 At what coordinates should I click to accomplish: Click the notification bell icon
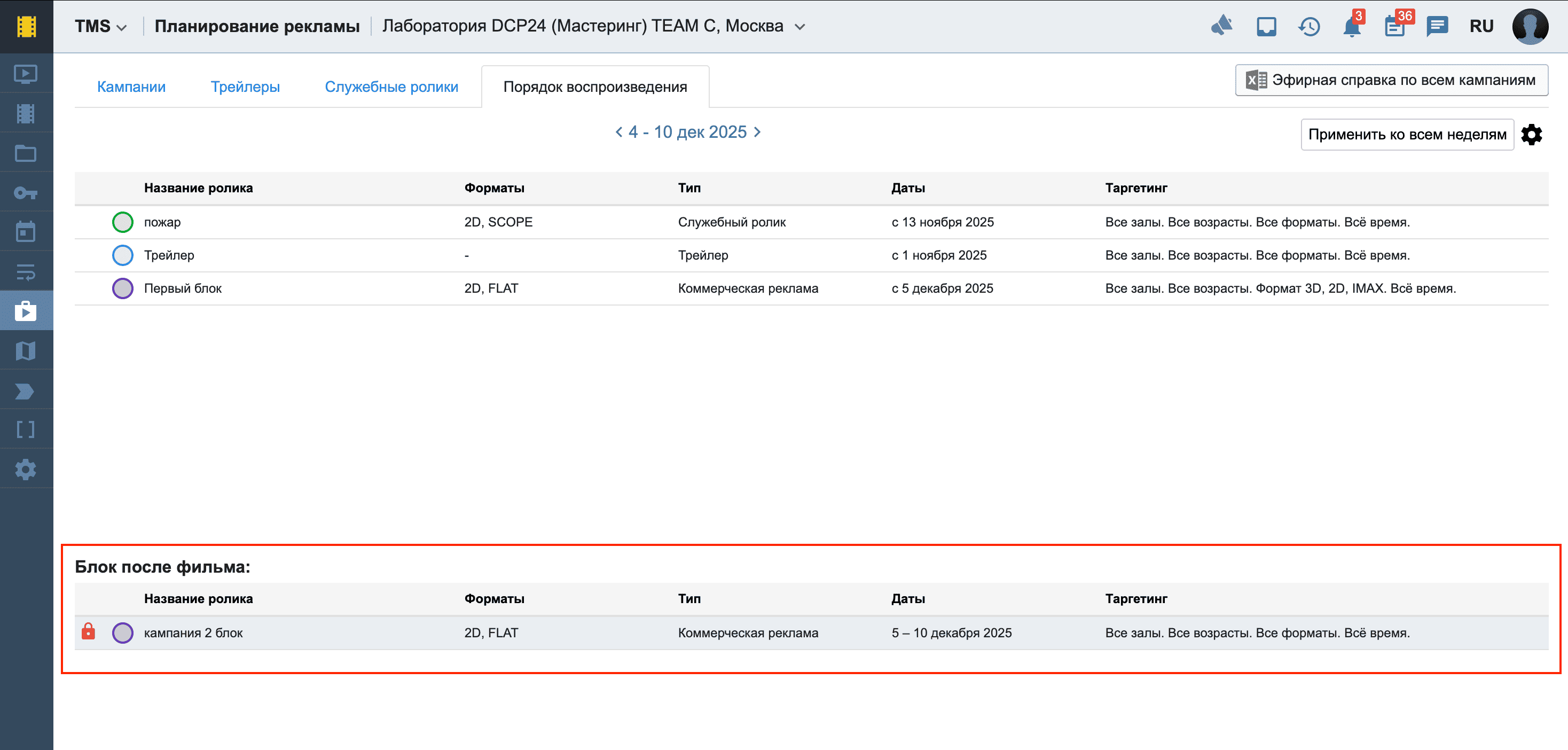point(1351,27)
